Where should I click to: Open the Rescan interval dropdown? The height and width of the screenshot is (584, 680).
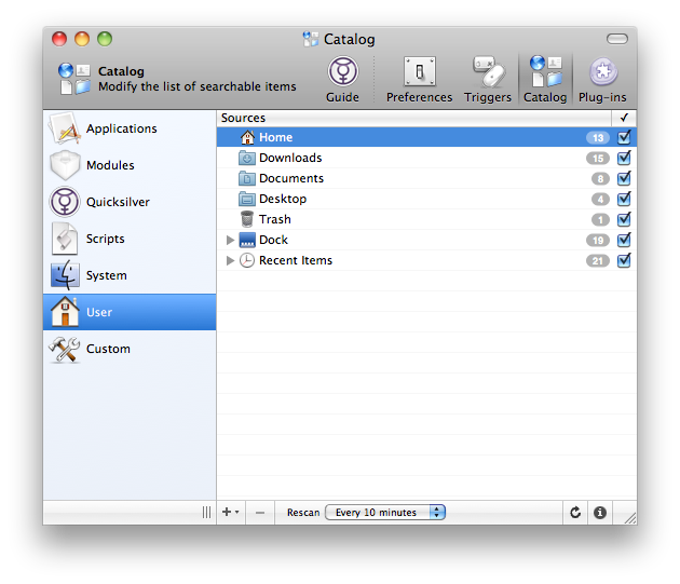pyautogui.click(x=385, y=512)
